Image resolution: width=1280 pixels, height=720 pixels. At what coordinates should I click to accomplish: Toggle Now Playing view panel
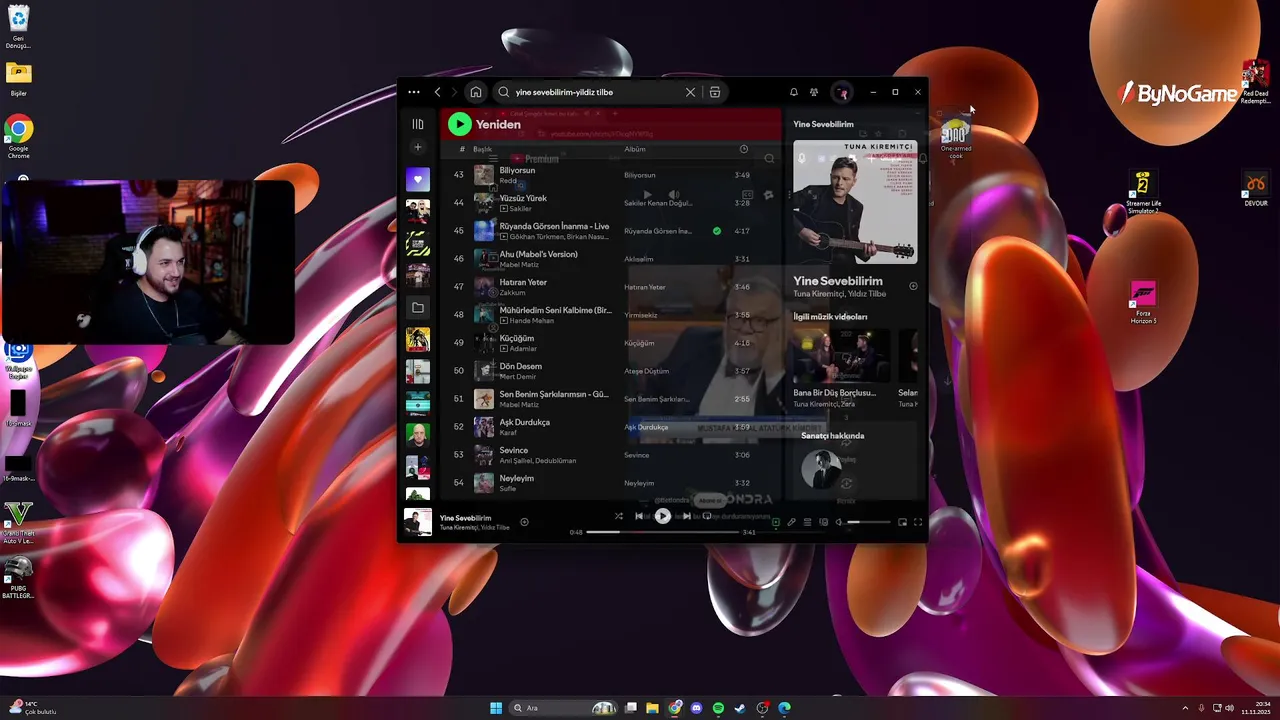(x=775, y=522)
